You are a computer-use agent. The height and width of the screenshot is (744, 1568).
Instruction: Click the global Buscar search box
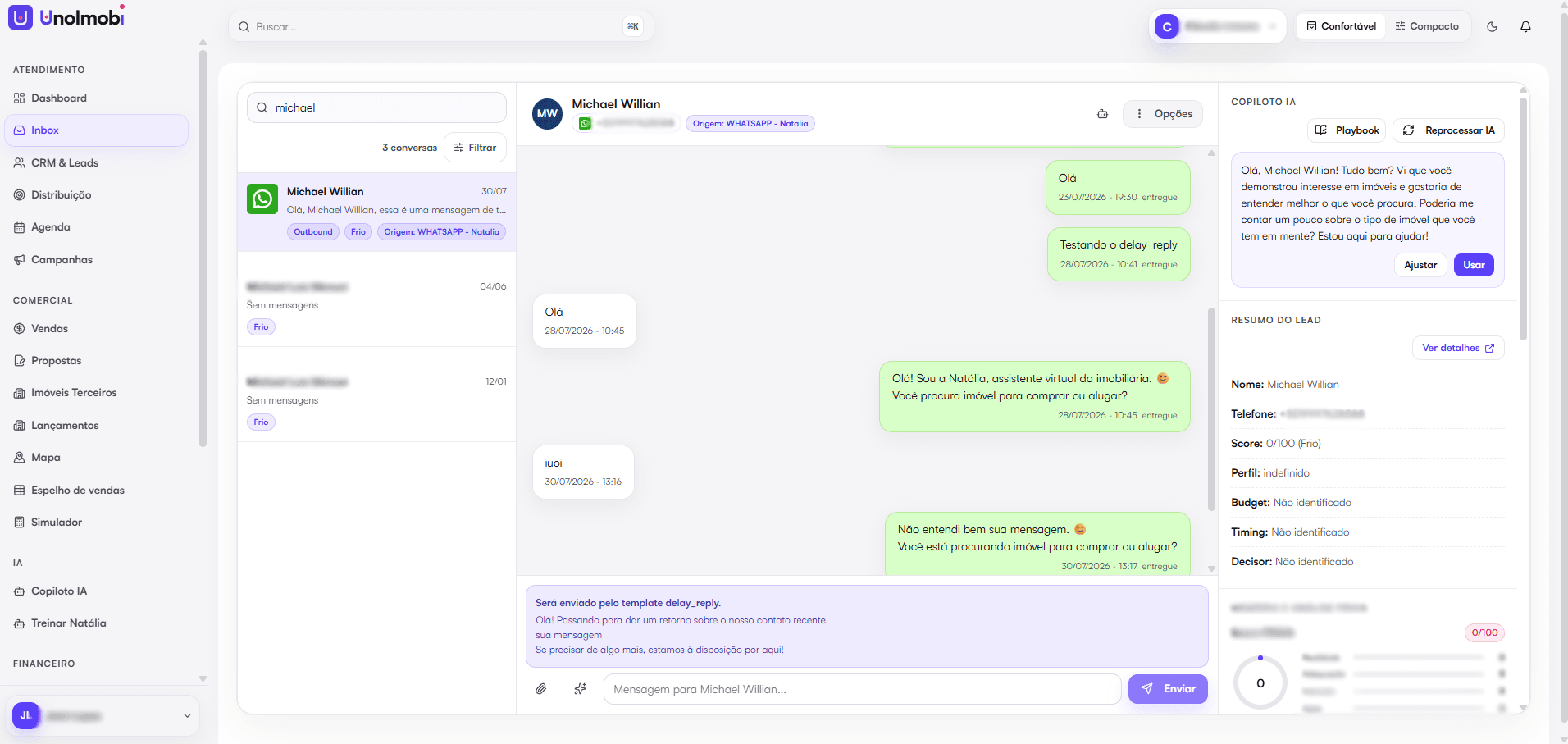tap(440, 26)
